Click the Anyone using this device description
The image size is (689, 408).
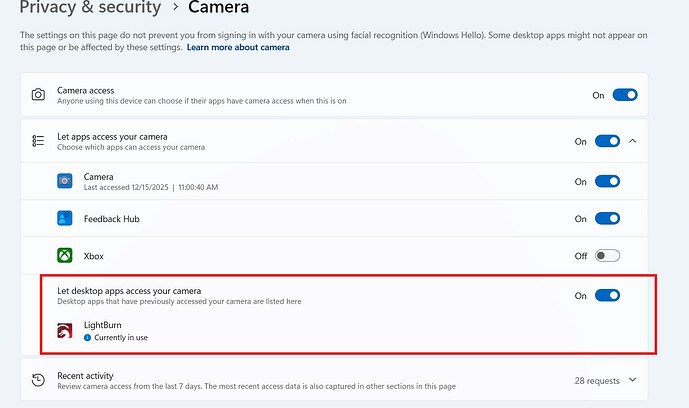tap(202, 101)
